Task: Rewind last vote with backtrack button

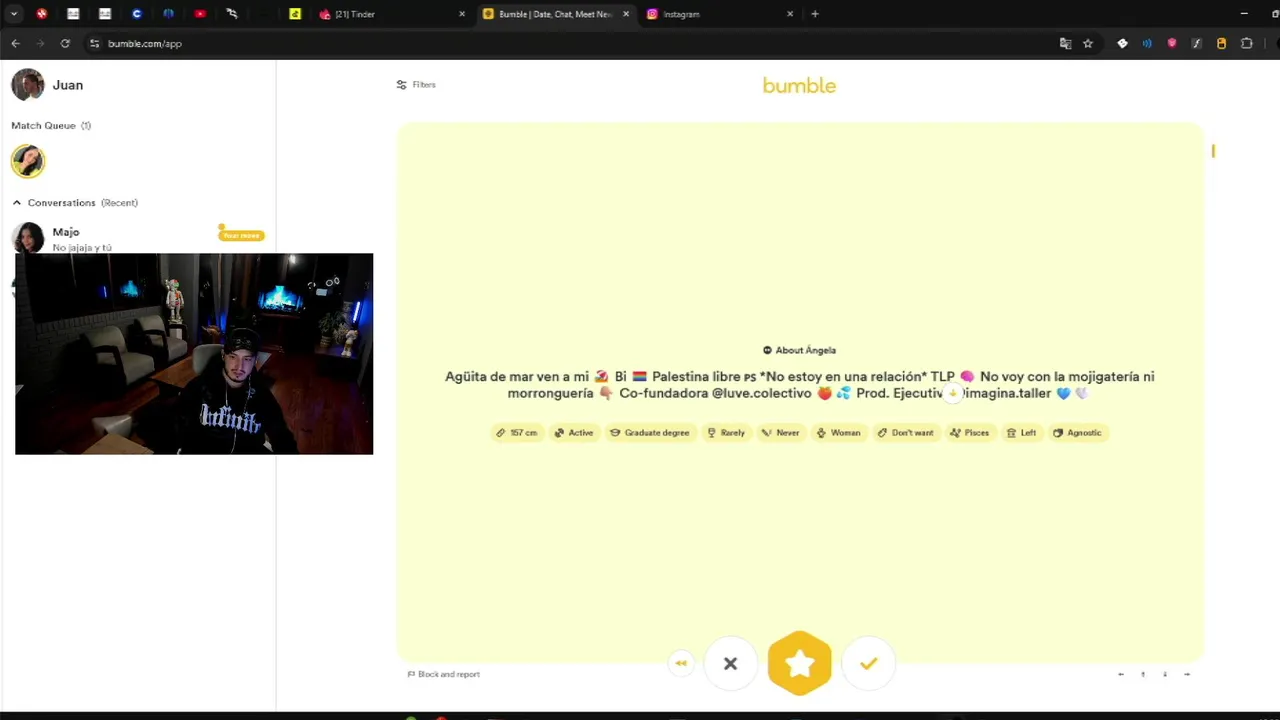Action: click(x=681, y=663)
